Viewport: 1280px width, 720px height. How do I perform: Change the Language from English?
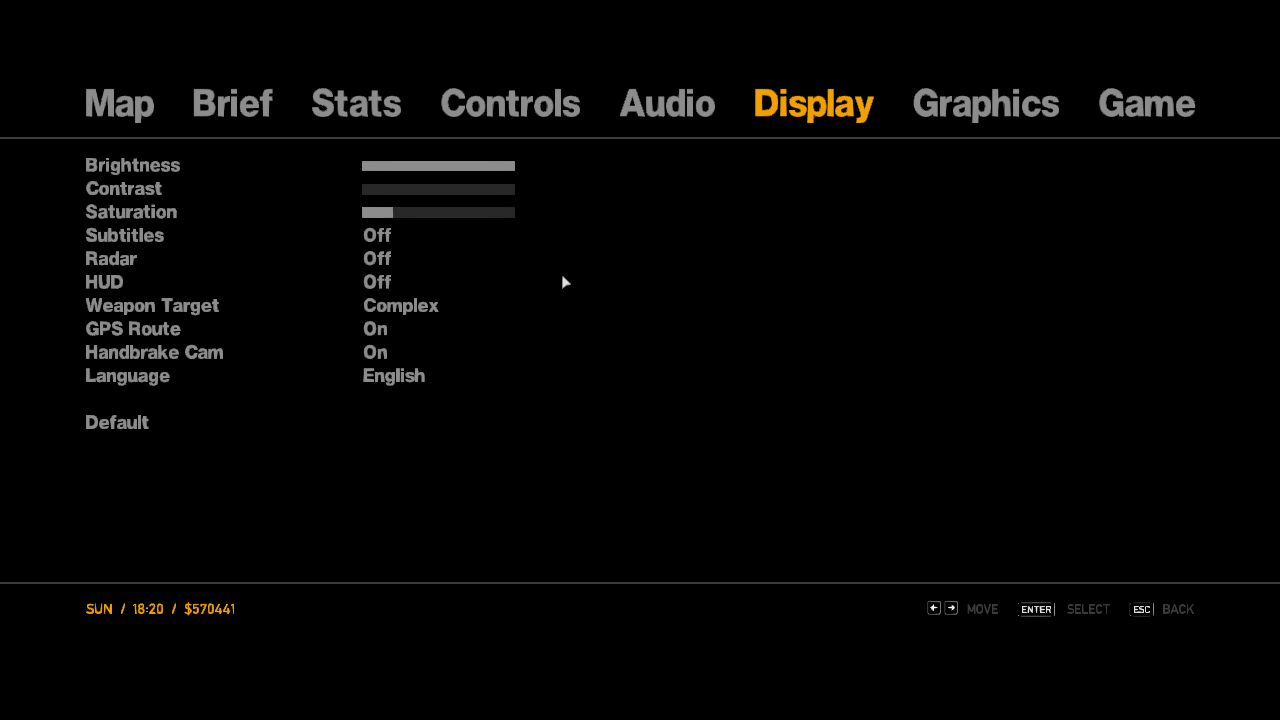click(394, 376)
